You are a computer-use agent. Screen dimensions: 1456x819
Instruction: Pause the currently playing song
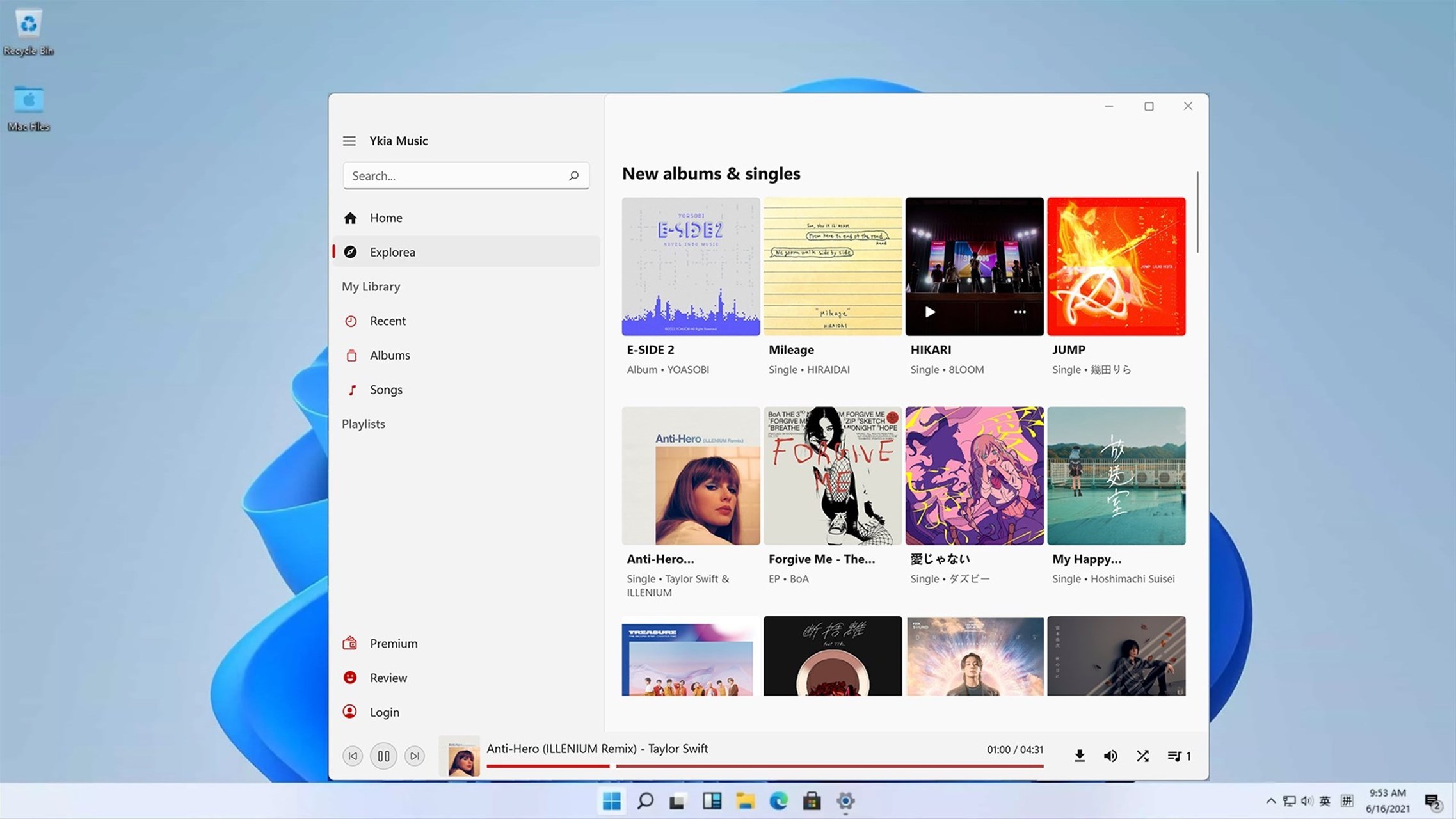383,756
